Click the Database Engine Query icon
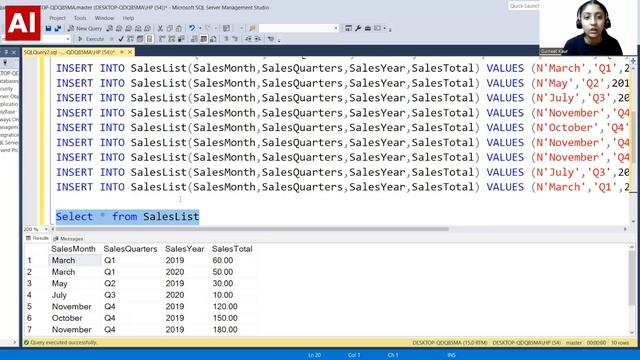The image size is (640, 360). [x=109, y=28]
